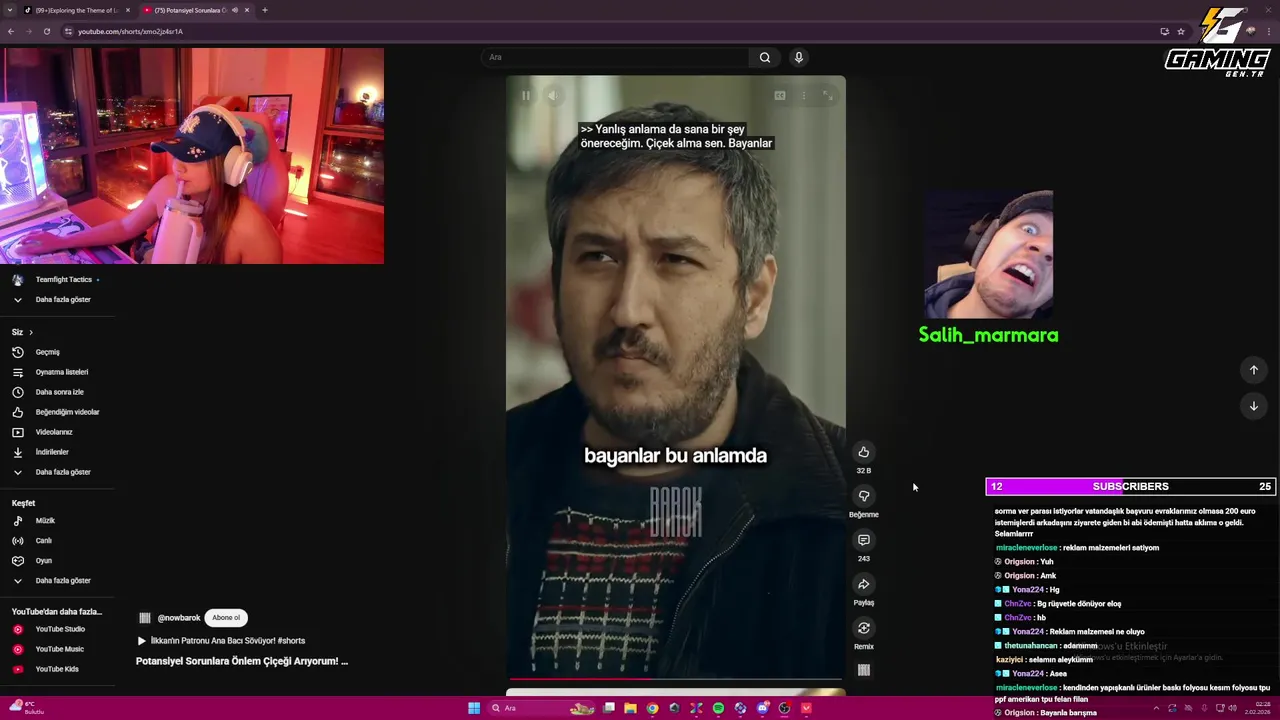Viewport: 1280px width, 720px height.
Task: Share the Short via Paylaş
Action: coord(864,584)
